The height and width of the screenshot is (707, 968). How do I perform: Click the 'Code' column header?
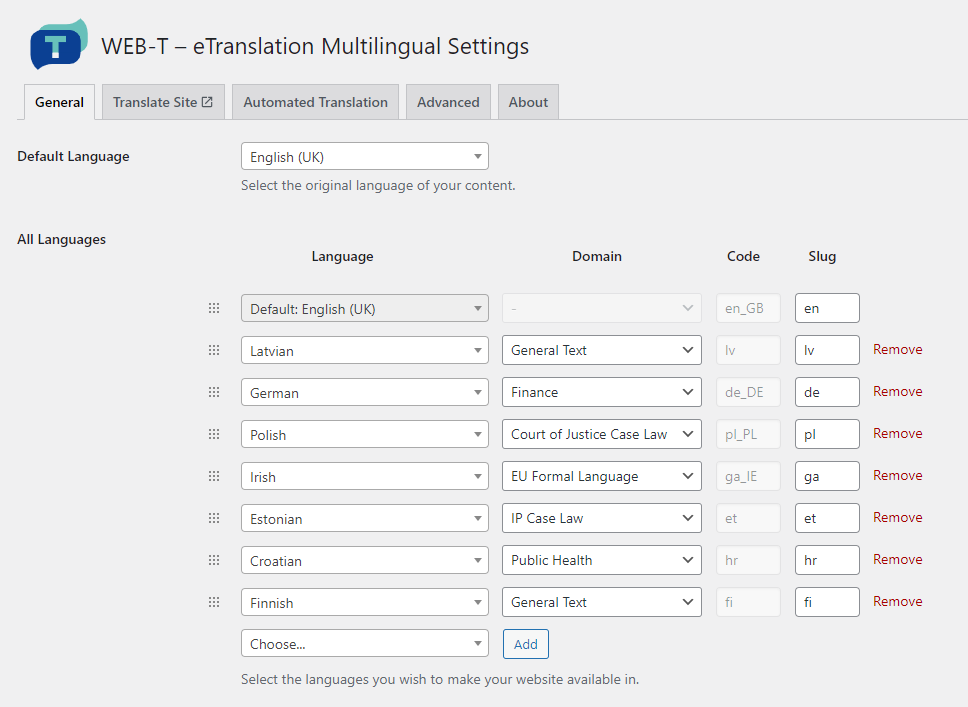(x=743, y=256)
